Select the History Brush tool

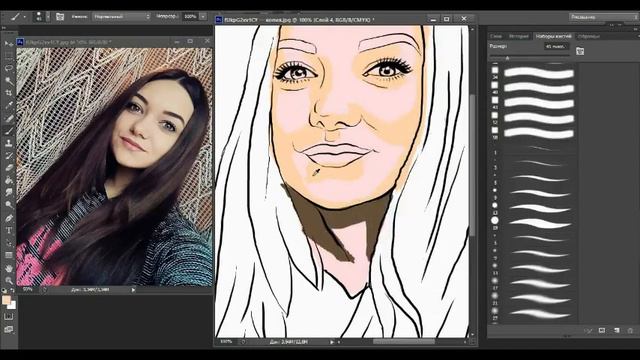(x=9, y=156)
